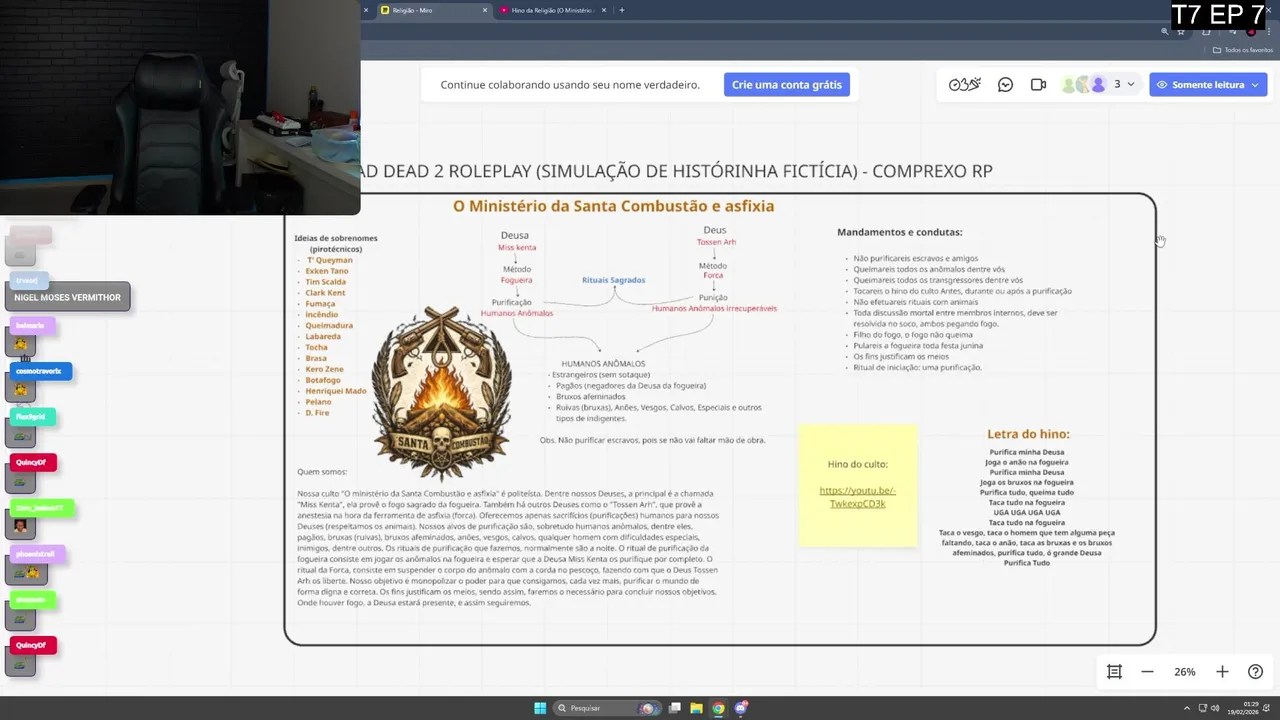1280x720 pixels.
Task: Select the yellow Hino do culto sticky note
Action: tap(858, 485)
